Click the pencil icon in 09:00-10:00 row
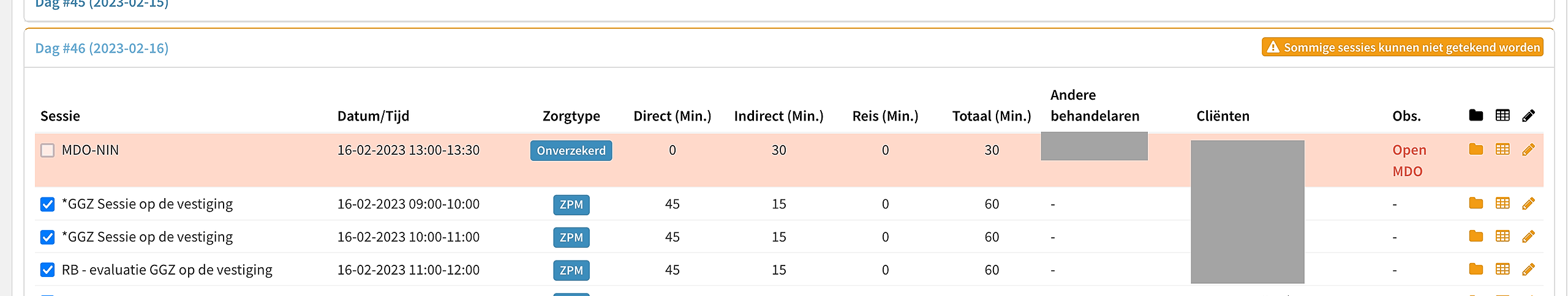Image resolution: width=1568 pixels, height=296 pixels. (x=1528, y=203)
